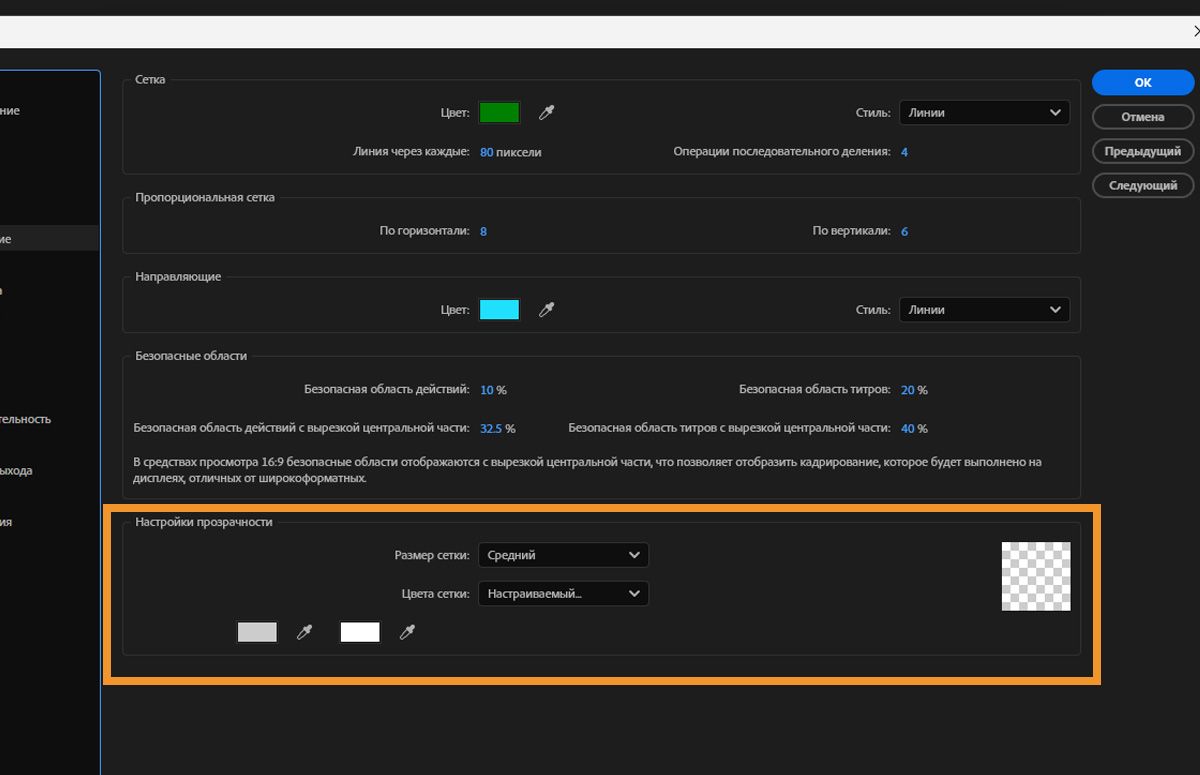Edit title-safe center-cut value 40
The width and height of the screenshot is (1200, 775).
tap(908, 428)
